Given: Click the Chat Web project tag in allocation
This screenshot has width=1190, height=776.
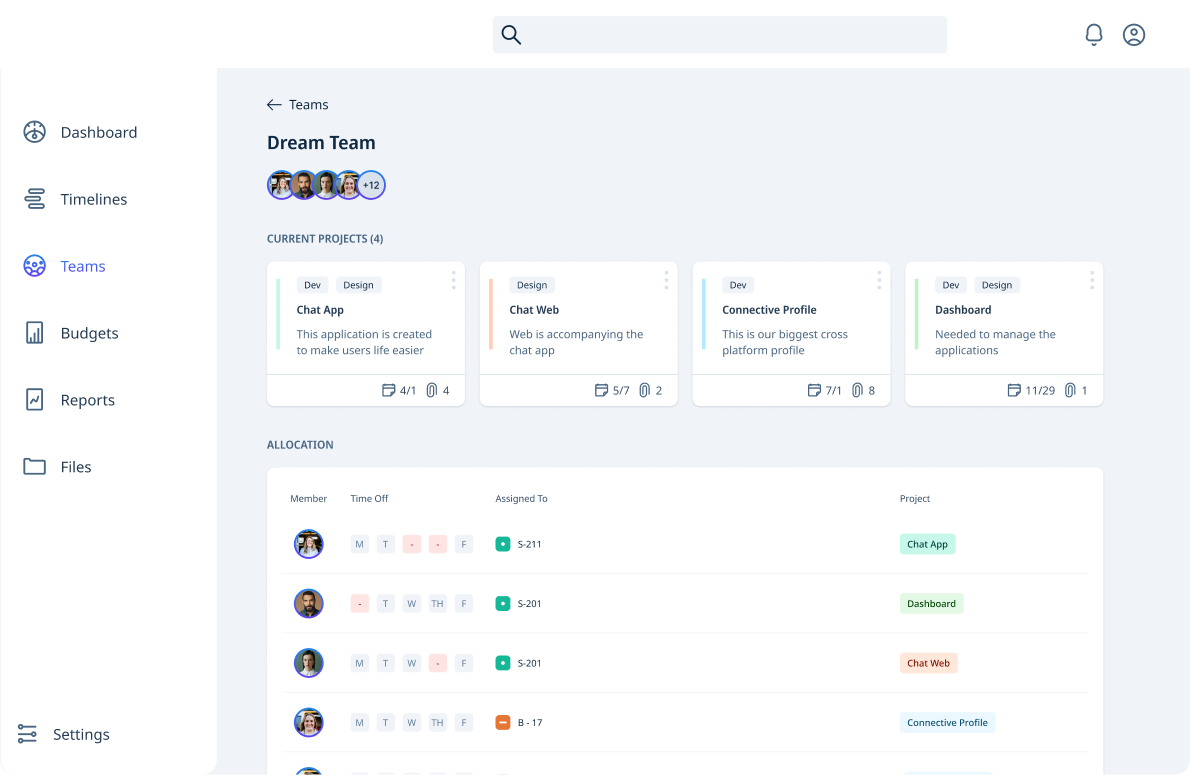Looking at the screenshot, I should pos(928,663).
